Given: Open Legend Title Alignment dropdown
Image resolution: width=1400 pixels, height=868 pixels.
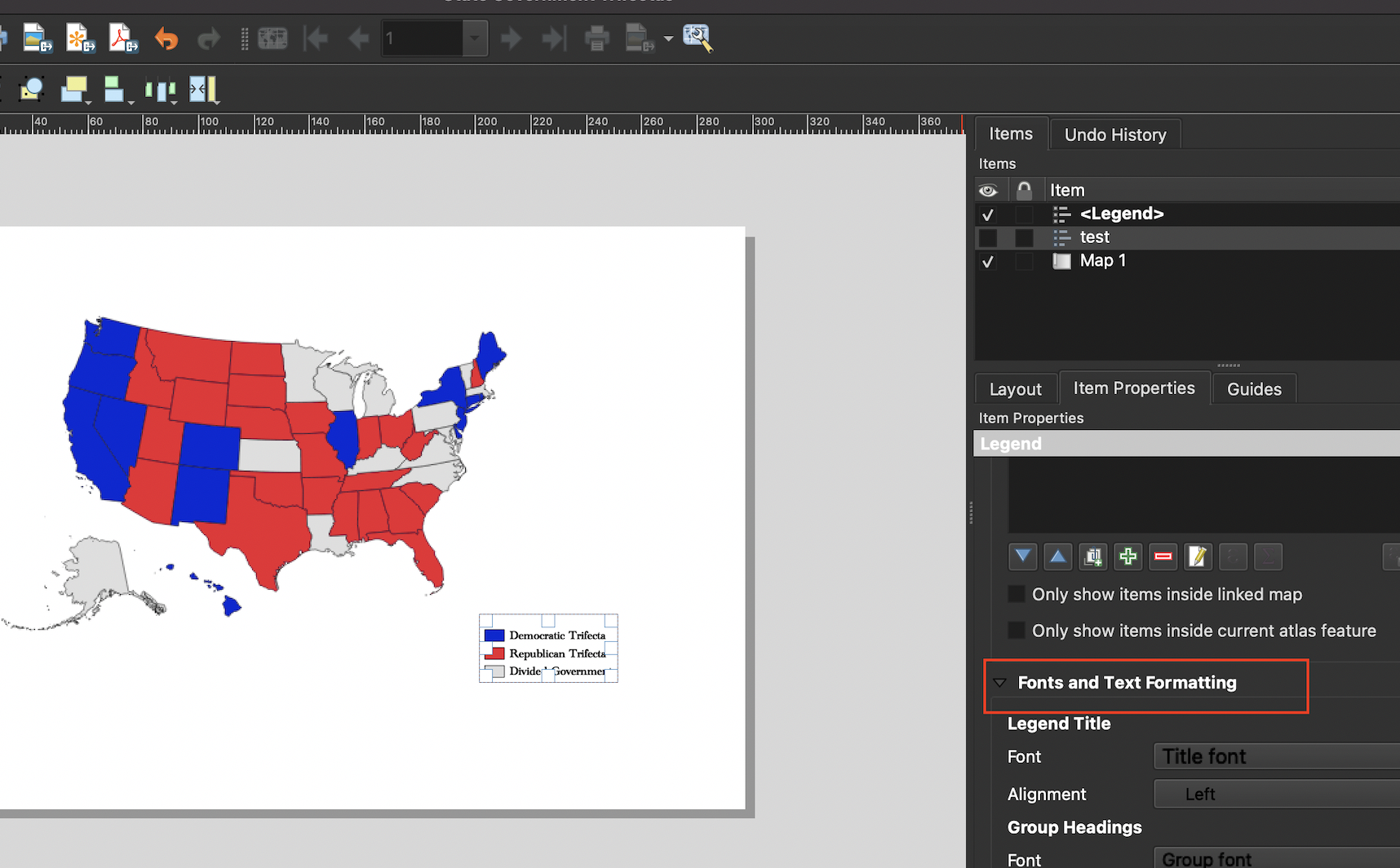Looking at the screenshot, I should tap(1276, 794).
